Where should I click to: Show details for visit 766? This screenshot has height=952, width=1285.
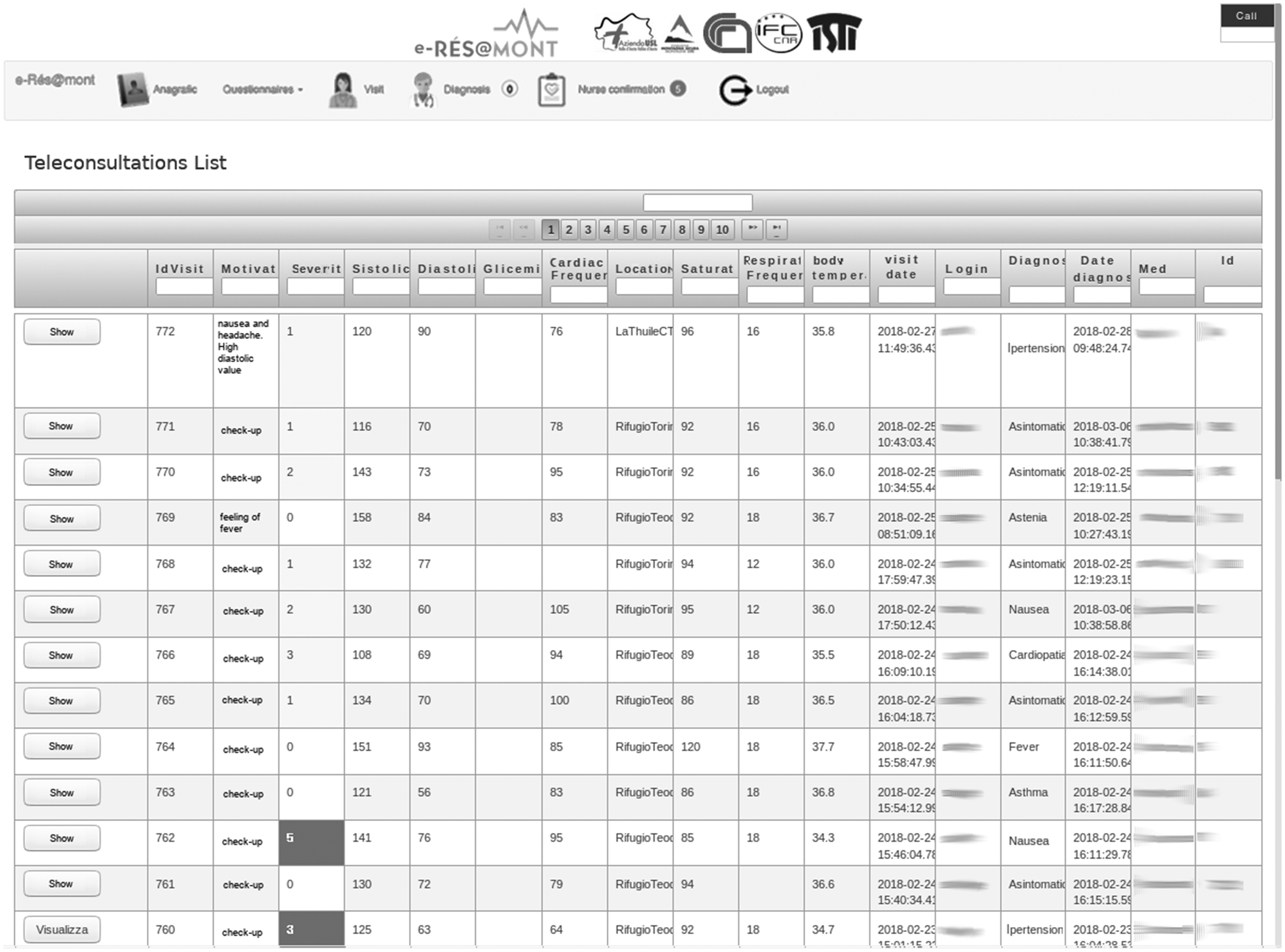click(x=61, y=655)
